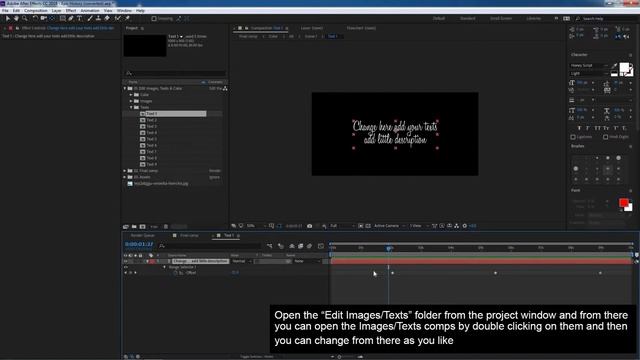Open the 1 View layout dropdown
The image size is (640, 360).
(x=419, y=226)
